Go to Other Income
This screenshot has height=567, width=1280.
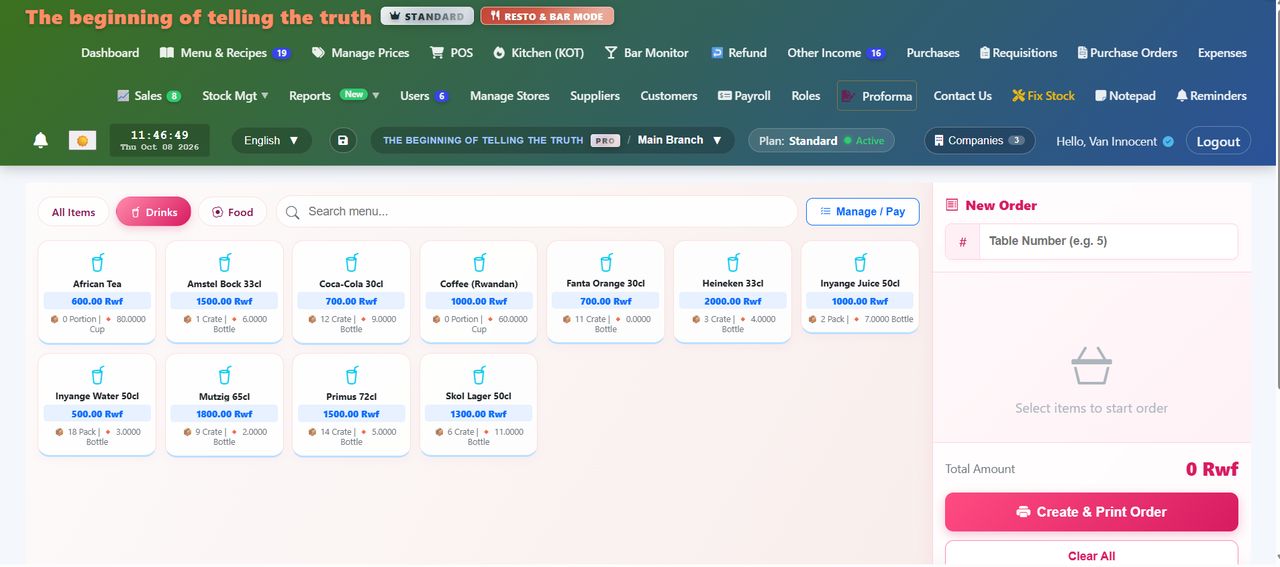(x=836, y=53)
